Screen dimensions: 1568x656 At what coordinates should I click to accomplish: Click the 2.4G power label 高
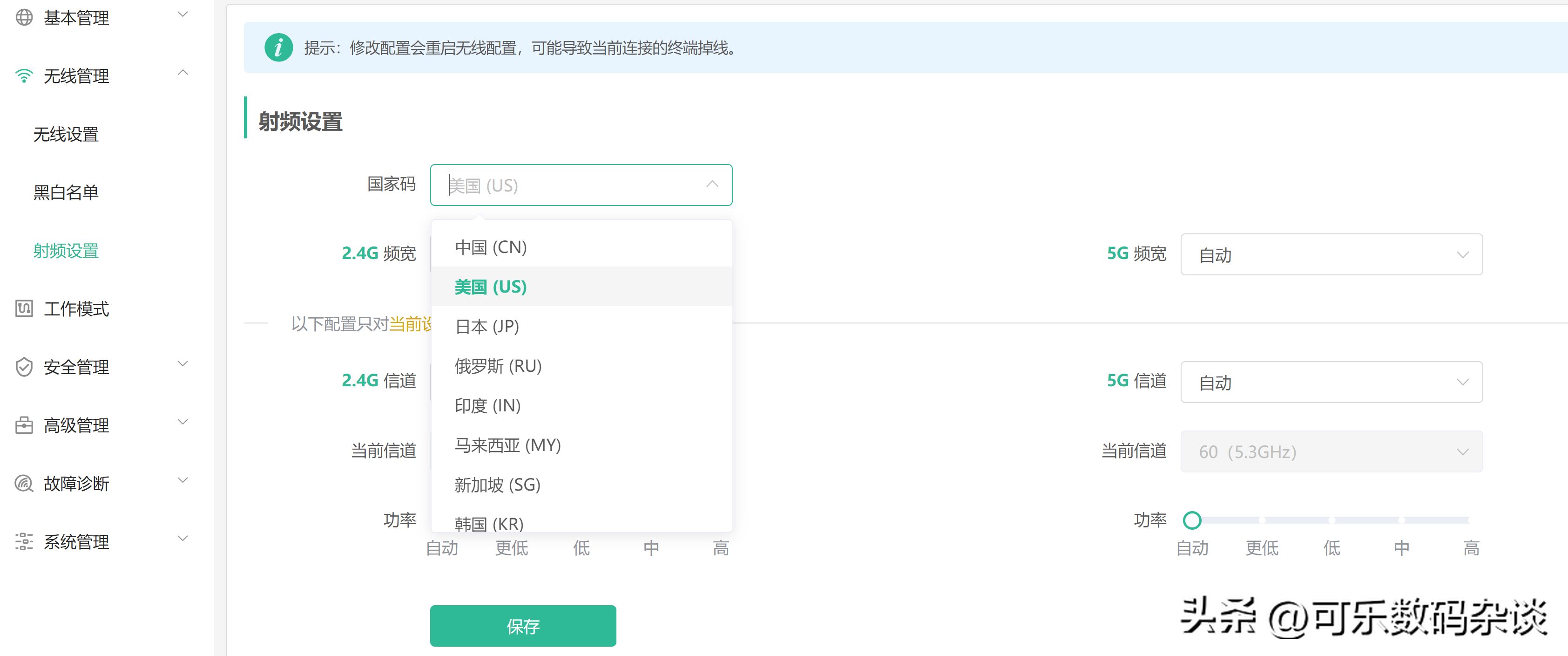point(721,548)
